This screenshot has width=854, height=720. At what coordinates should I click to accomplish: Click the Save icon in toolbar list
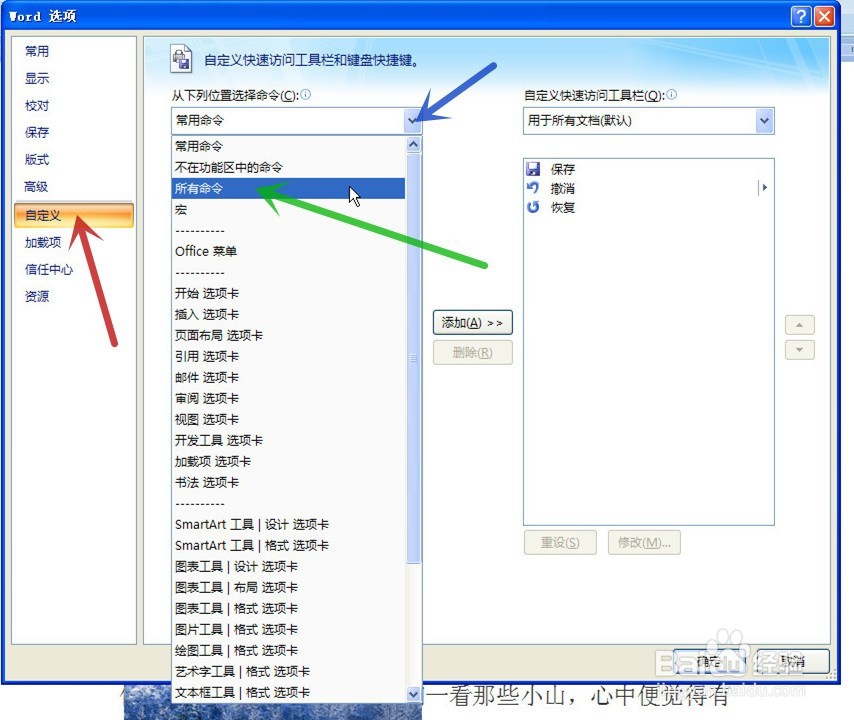[x=533, y=169]
